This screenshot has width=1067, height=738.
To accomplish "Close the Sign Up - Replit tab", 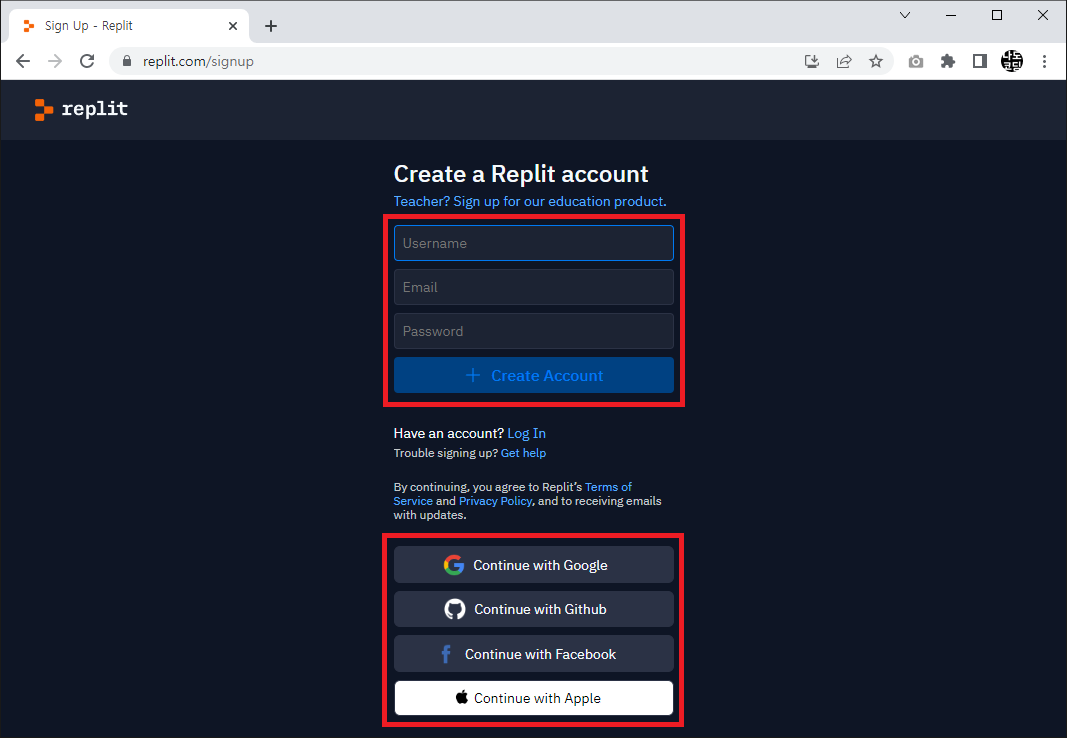I will [x=233, y=26].
